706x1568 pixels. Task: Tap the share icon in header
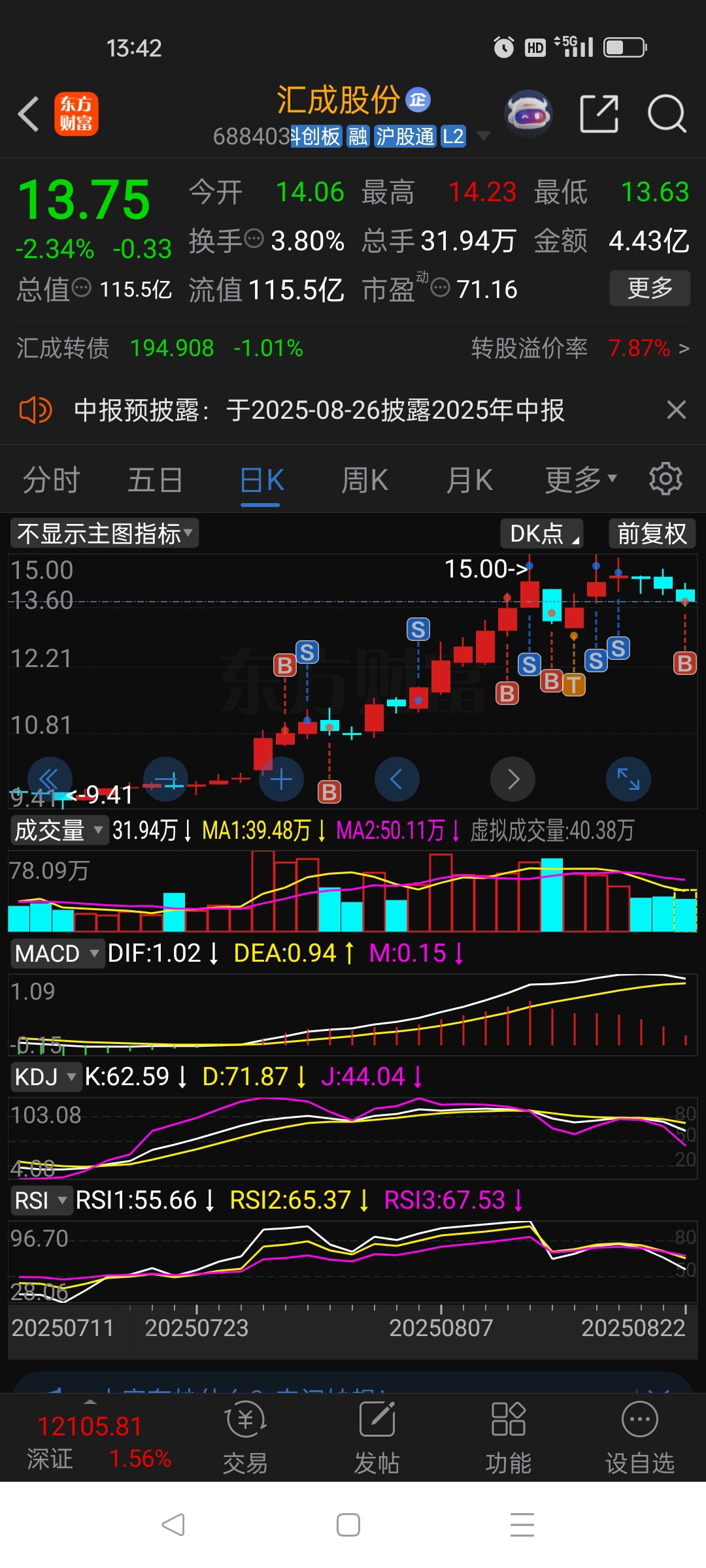[x=599, y=114]
